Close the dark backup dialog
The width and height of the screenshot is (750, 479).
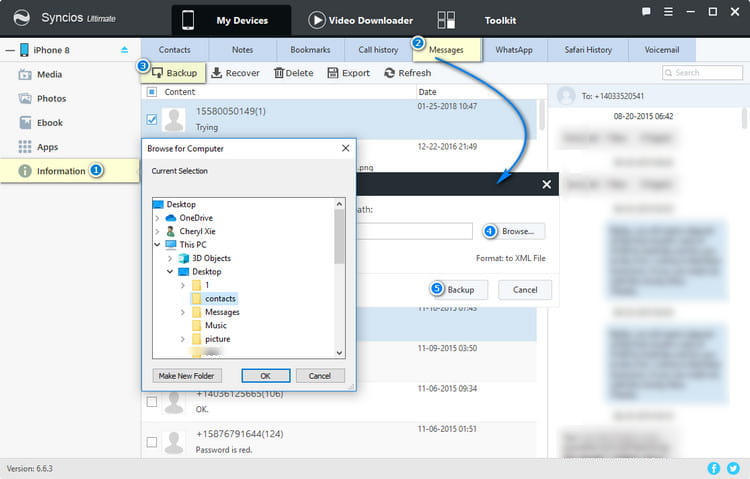[x=547, y=184]
